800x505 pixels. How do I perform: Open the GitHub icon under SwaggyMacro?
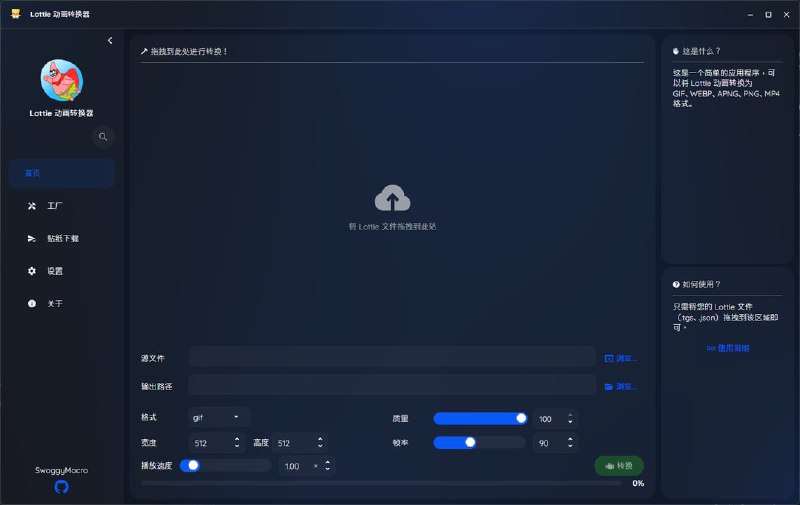coord(62,486)
